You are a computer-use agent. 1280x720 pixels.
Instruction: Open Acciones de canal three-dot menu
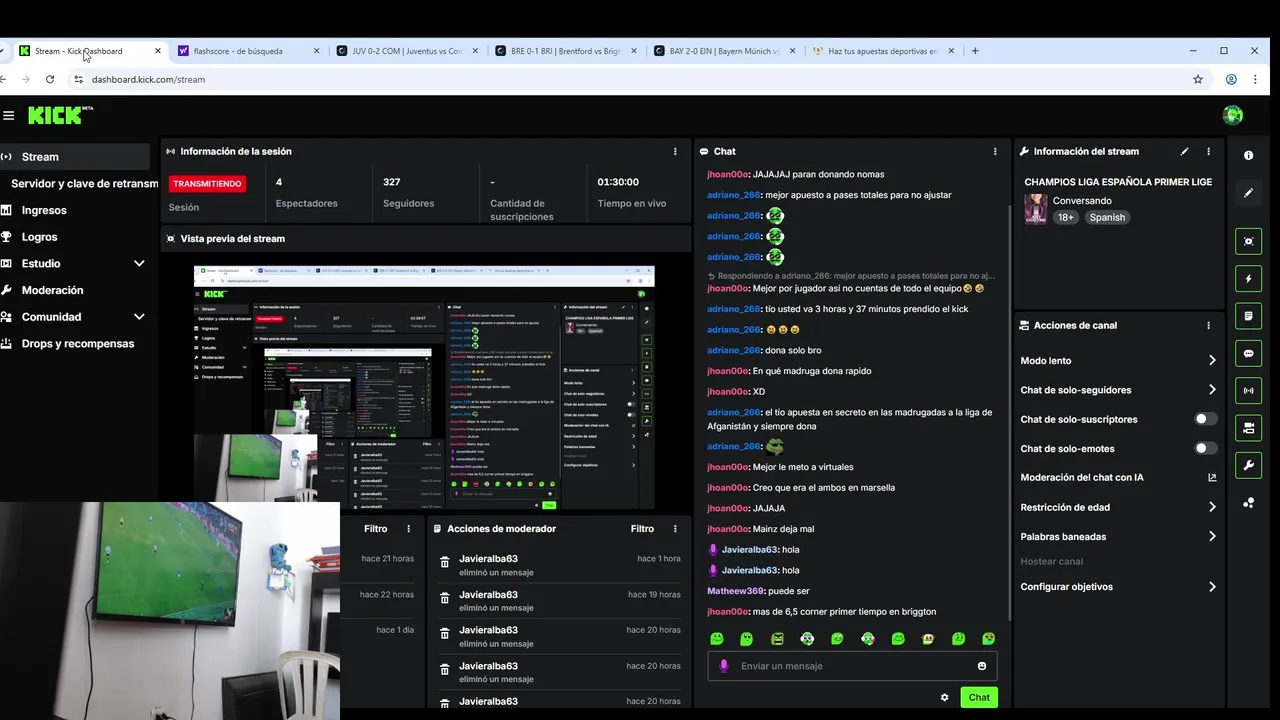point(1208,325)
